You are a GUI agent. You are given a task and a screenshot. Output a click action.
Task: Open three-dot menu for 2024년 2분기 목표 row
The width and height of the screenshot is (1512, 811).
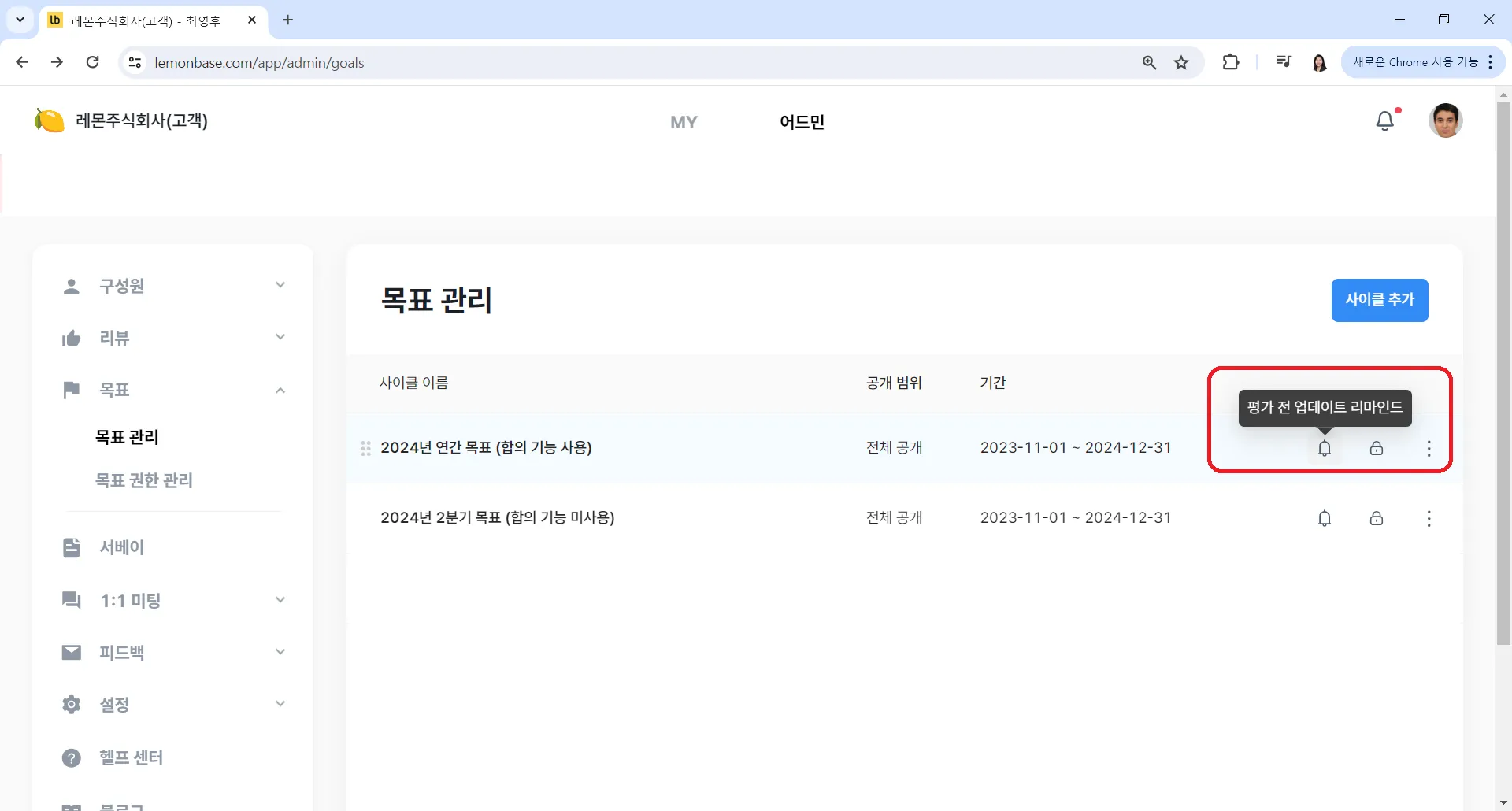click(1429, 518)
